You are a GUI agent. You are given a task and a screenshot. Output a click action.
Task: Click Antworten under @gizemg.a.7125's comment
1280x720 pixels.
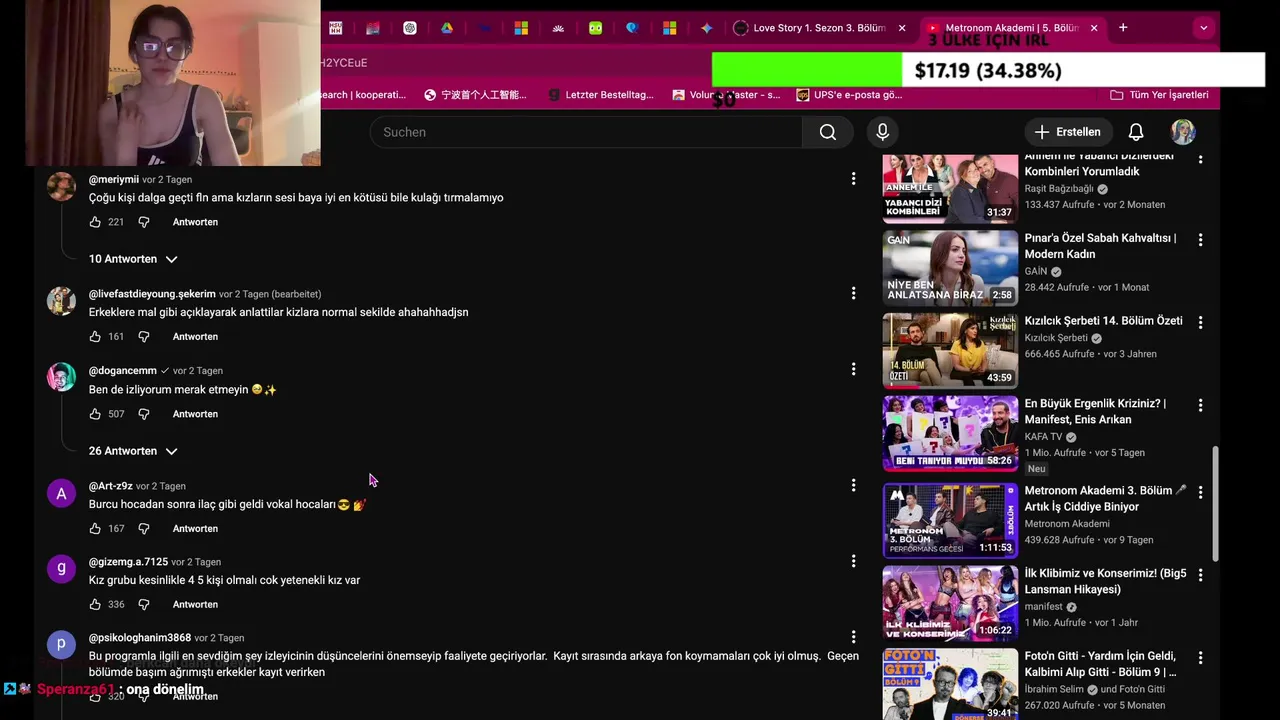pyautogui.click(x=195, y=604)
